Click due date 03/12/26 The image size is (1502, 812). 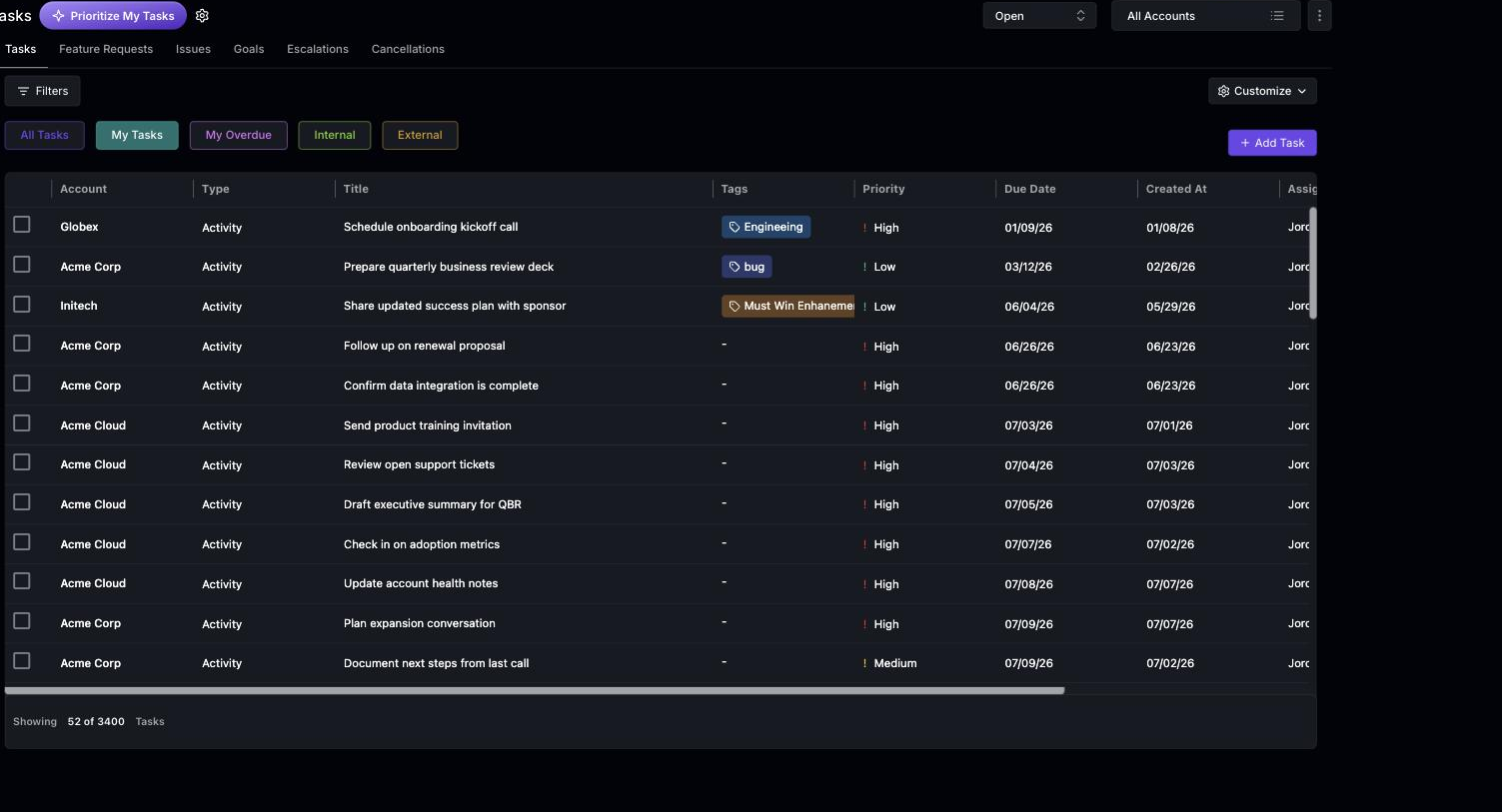coord(1028,267)
